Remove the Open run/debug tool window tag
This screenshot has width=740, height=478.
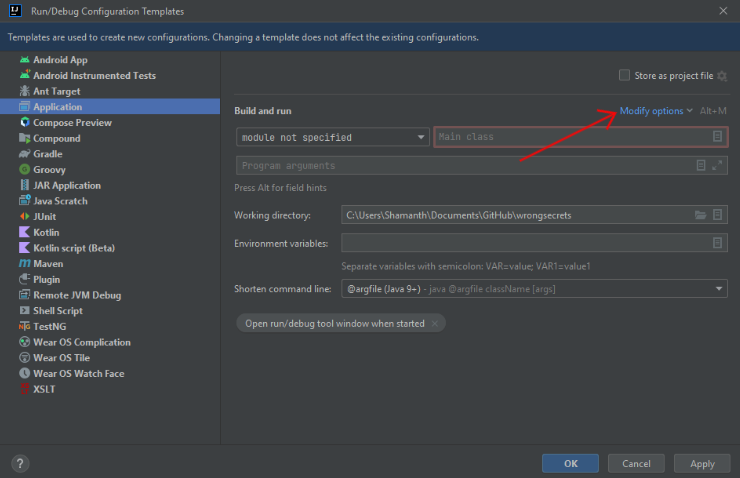[435, 324]
